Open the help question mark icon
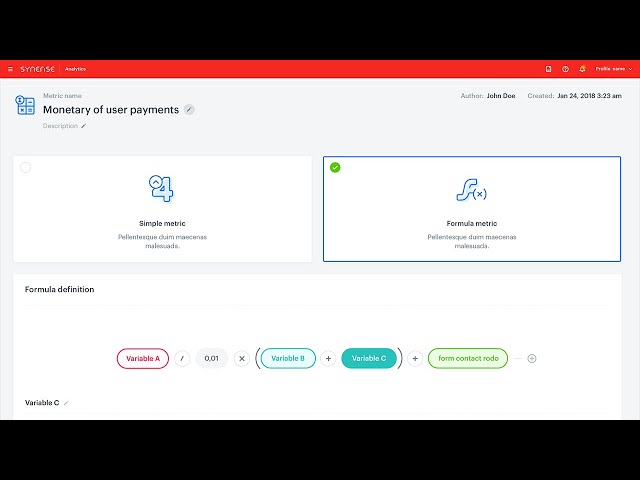640x480 pixels. pyautogui.click(x=565, y=69)
